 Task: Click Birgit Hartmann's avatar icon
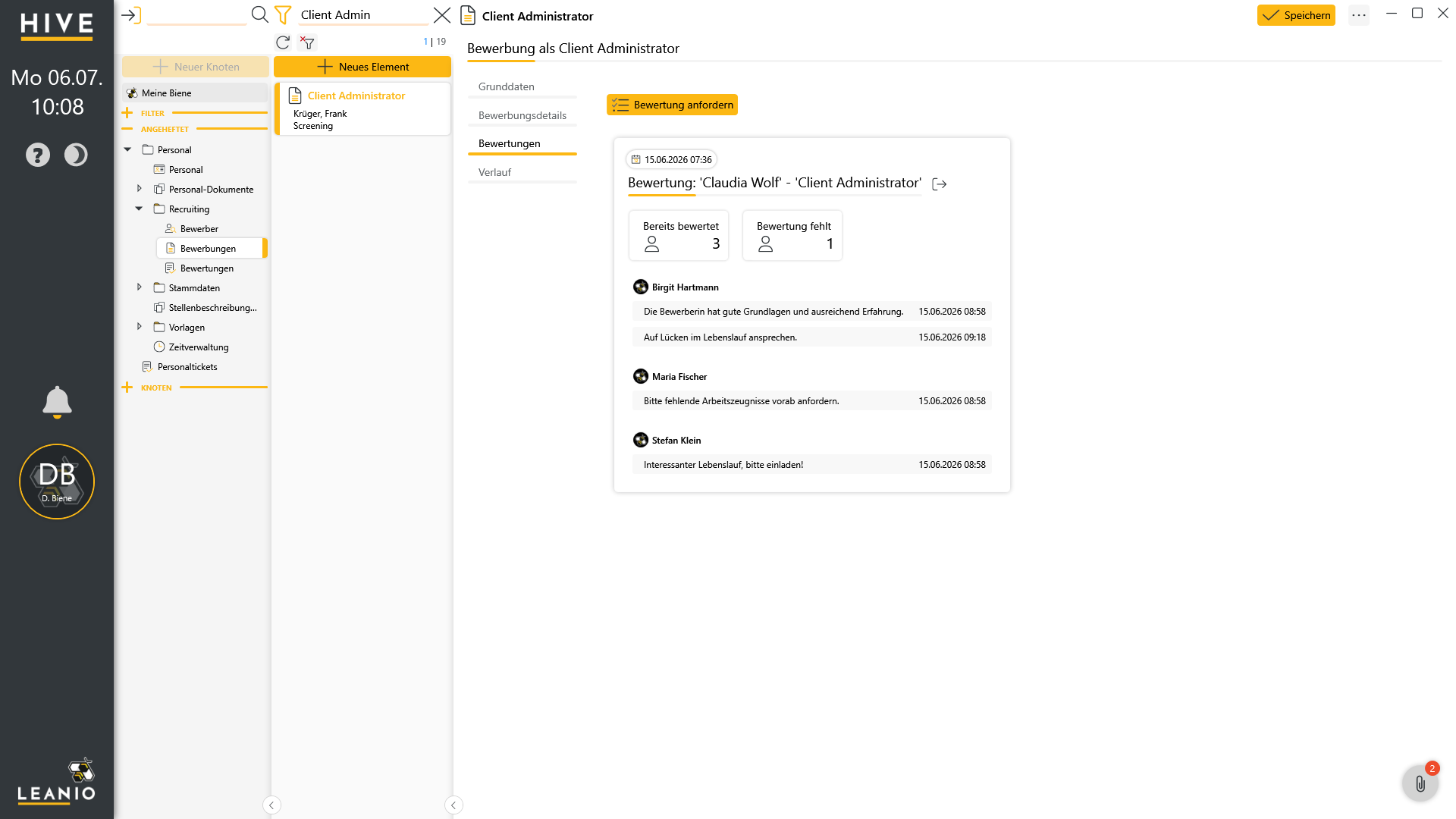tap(641, 287)
